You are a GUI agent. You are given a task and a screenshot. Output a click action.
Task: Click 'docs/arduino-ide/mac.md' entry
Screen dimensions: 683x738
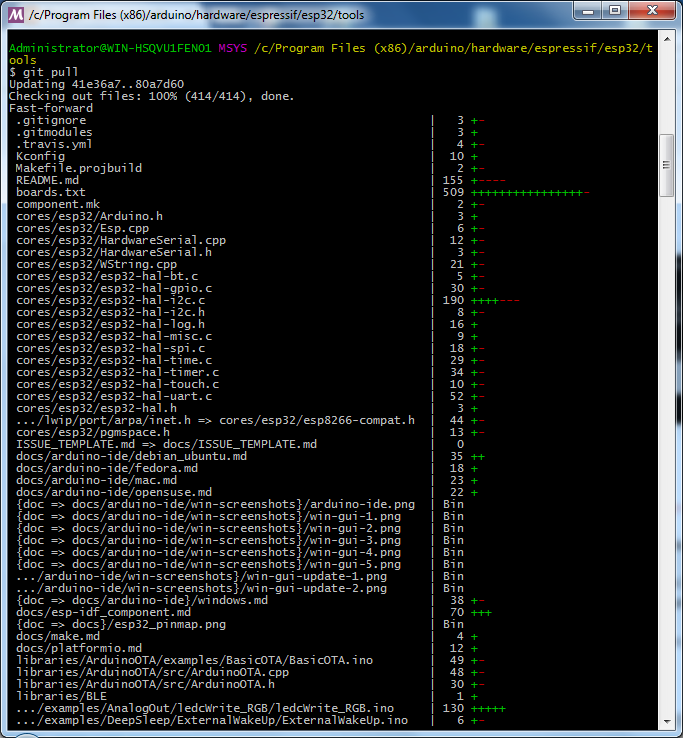coord(96,481)
